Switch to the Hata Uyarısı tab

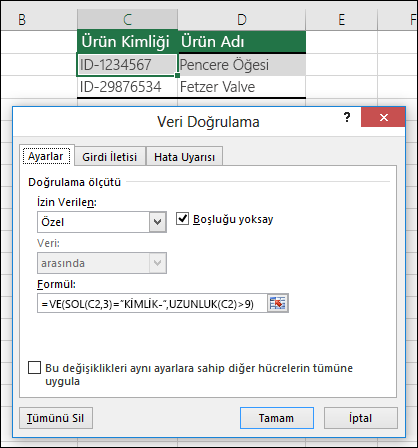(x=184, y=157)
